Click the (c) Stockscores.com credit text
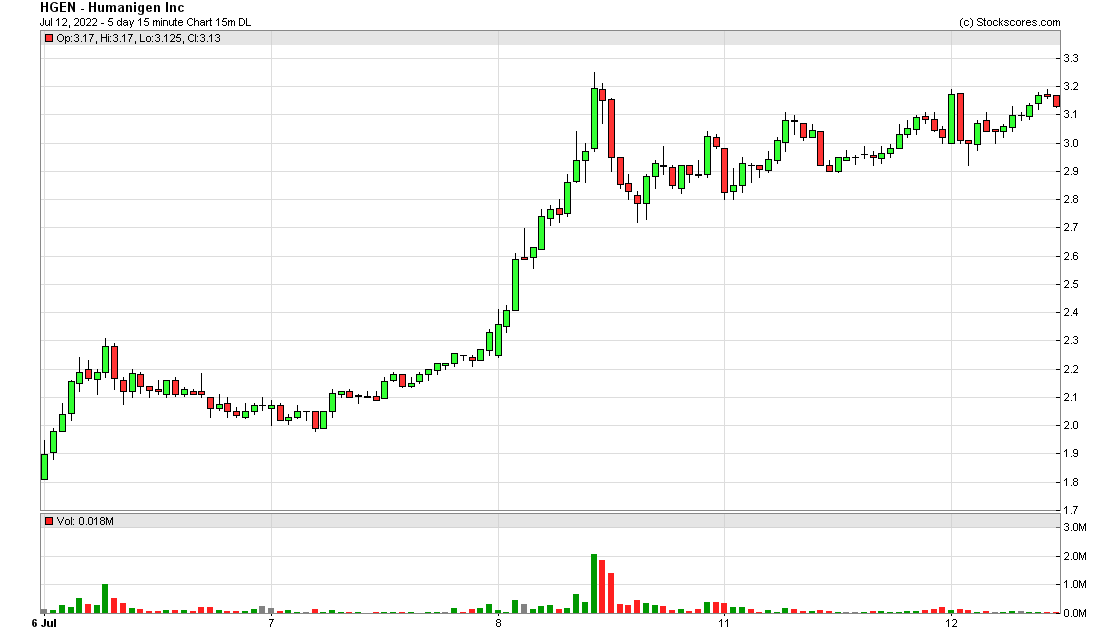The height and width of the screenshot is (644, 1100). [x=1010, y=22]
